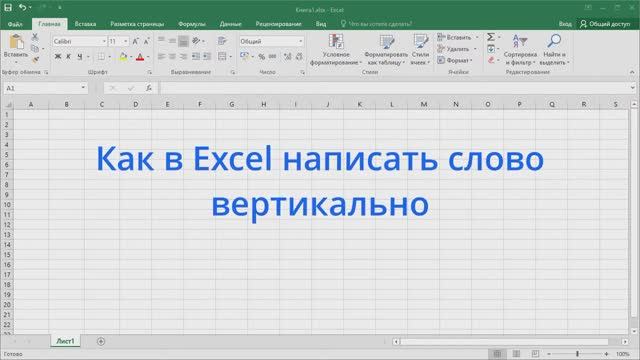Switch to the Данные tab
640x360 pixels.
230,24
